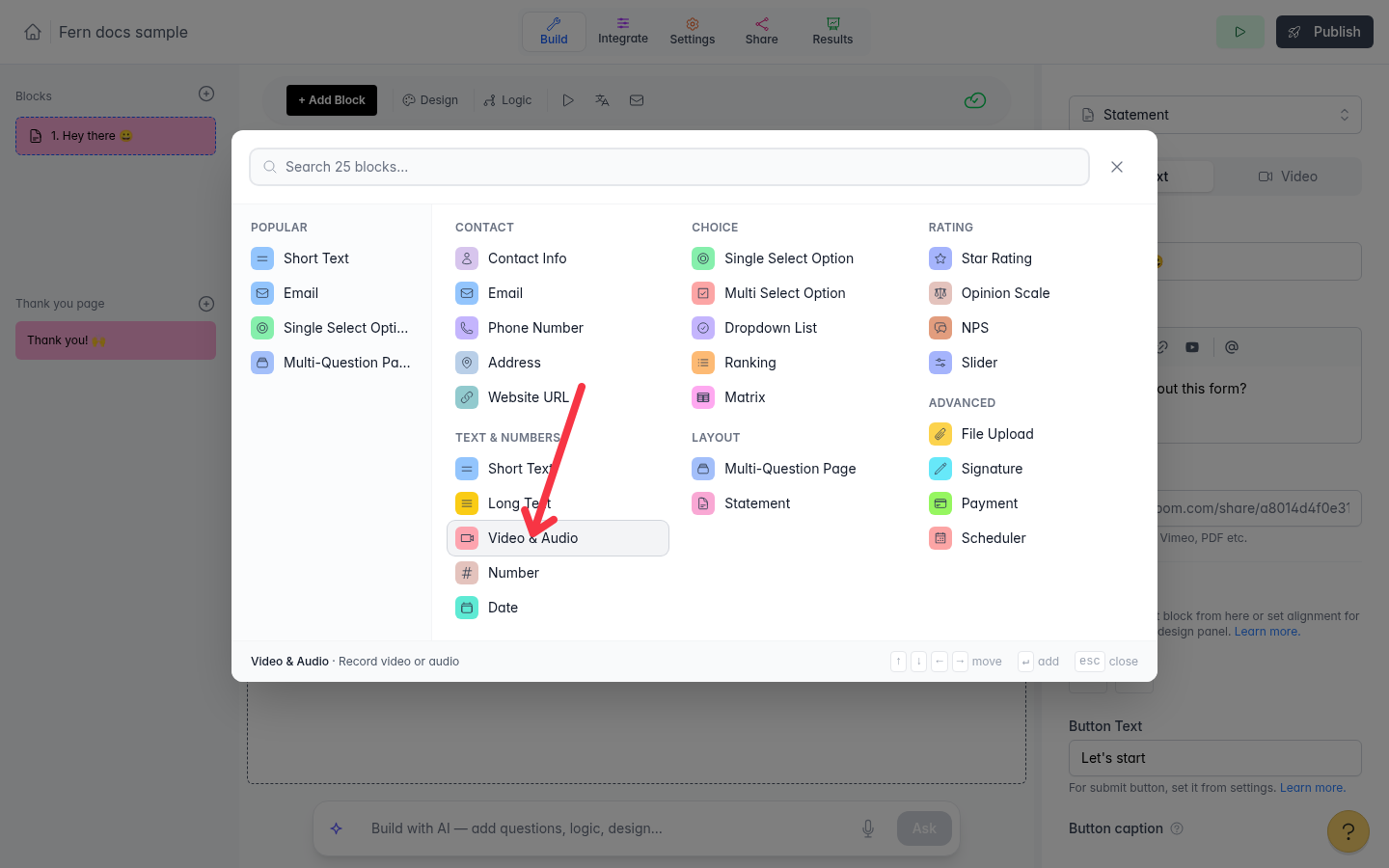Image resolution: width=1389 pixels, height=868 pixels.
Task: Select the Video & Audio block
Action: click(558, 538)
